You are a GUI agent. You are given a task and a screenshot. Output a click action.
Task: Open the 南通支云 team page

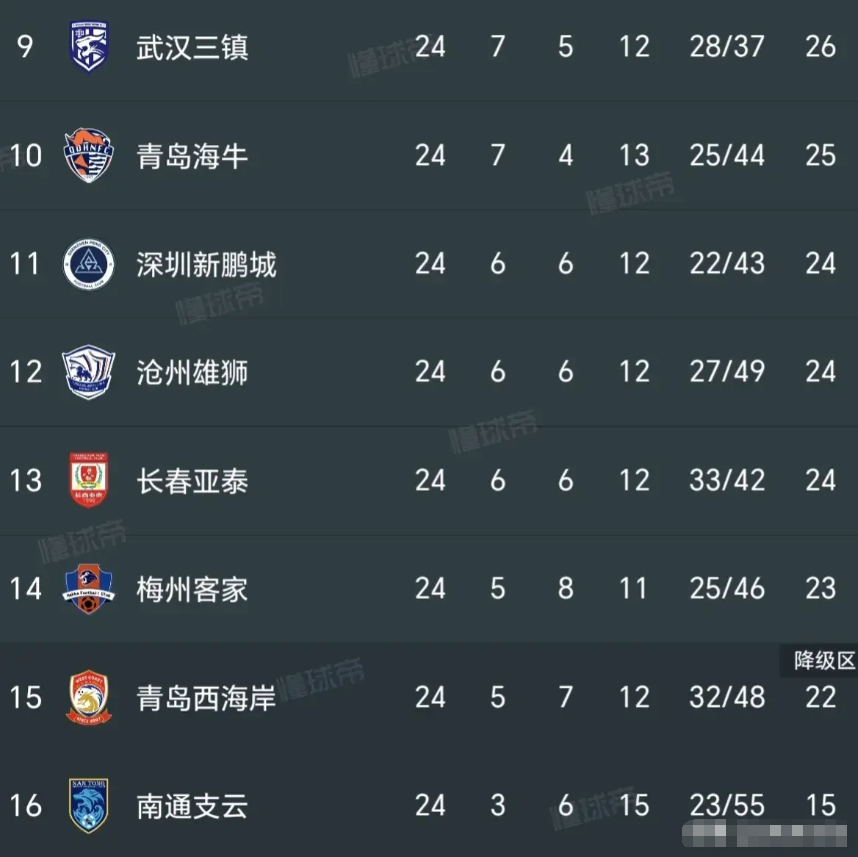click(192, 806)
